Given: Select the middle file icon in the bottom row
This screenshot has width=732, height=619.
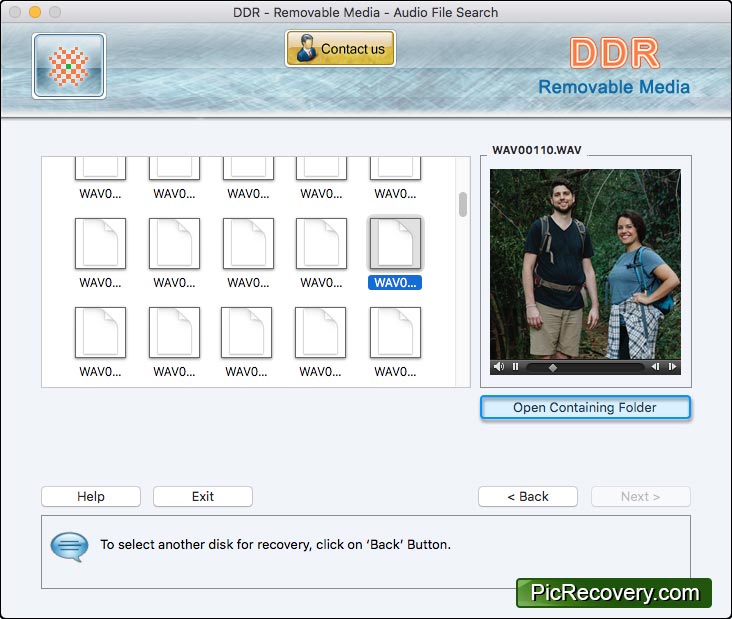Looking at the screenshot, I should point(246,332).
